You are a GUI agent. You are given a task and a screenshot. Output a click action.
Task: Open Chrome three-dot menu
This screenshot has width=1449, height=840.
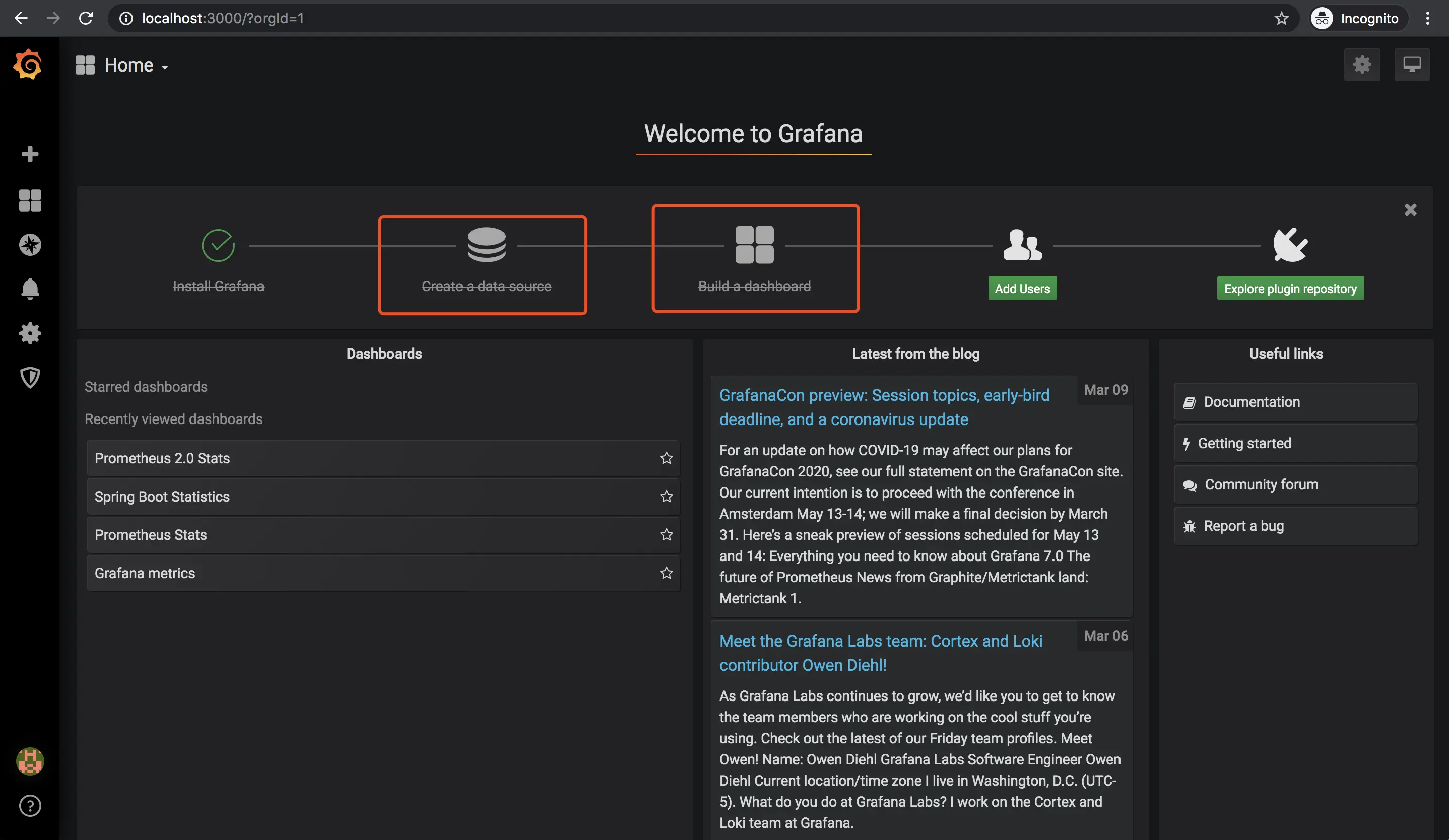(1428, 19)
